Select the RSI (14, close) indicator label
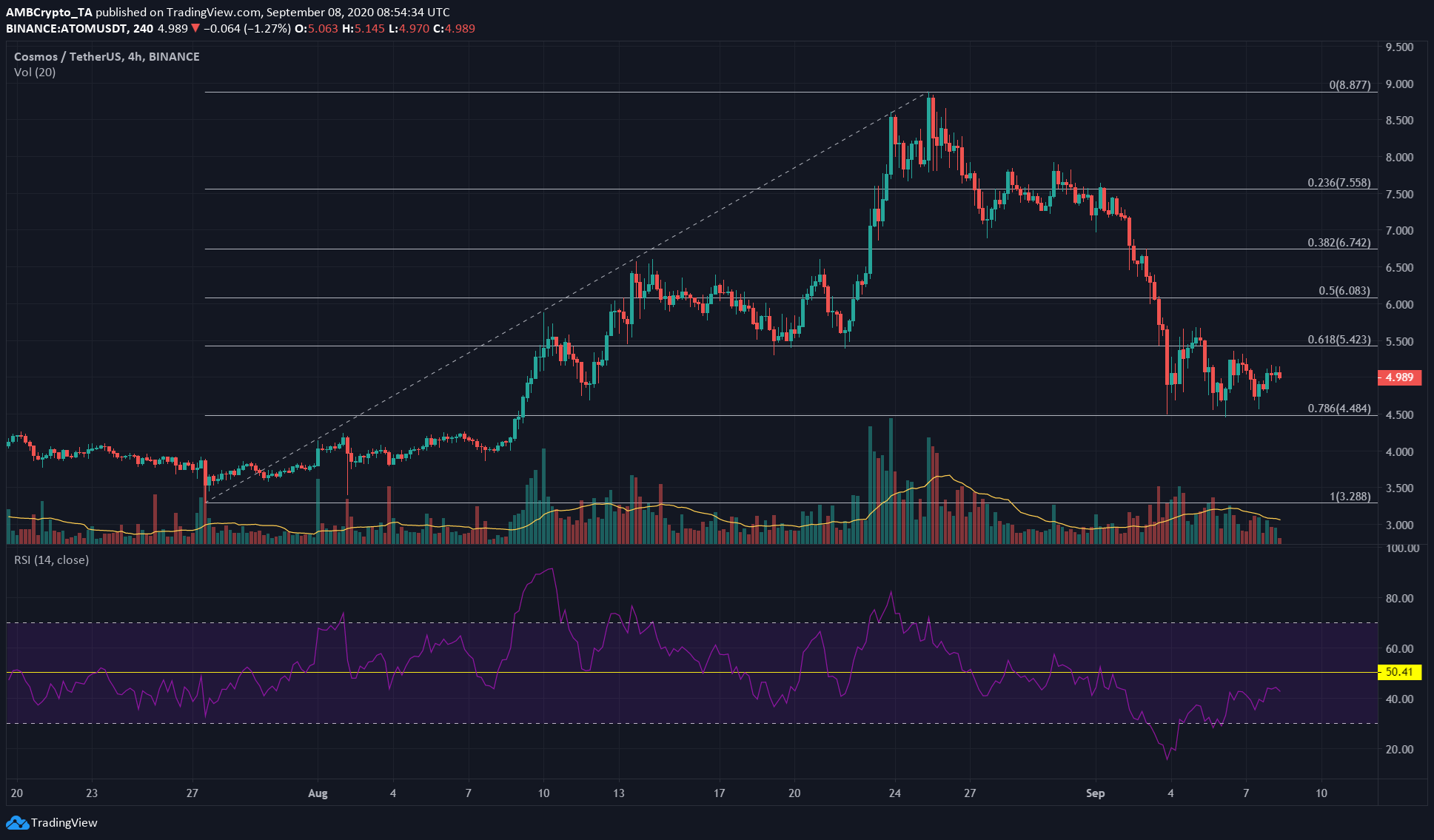 coord(51,560)
